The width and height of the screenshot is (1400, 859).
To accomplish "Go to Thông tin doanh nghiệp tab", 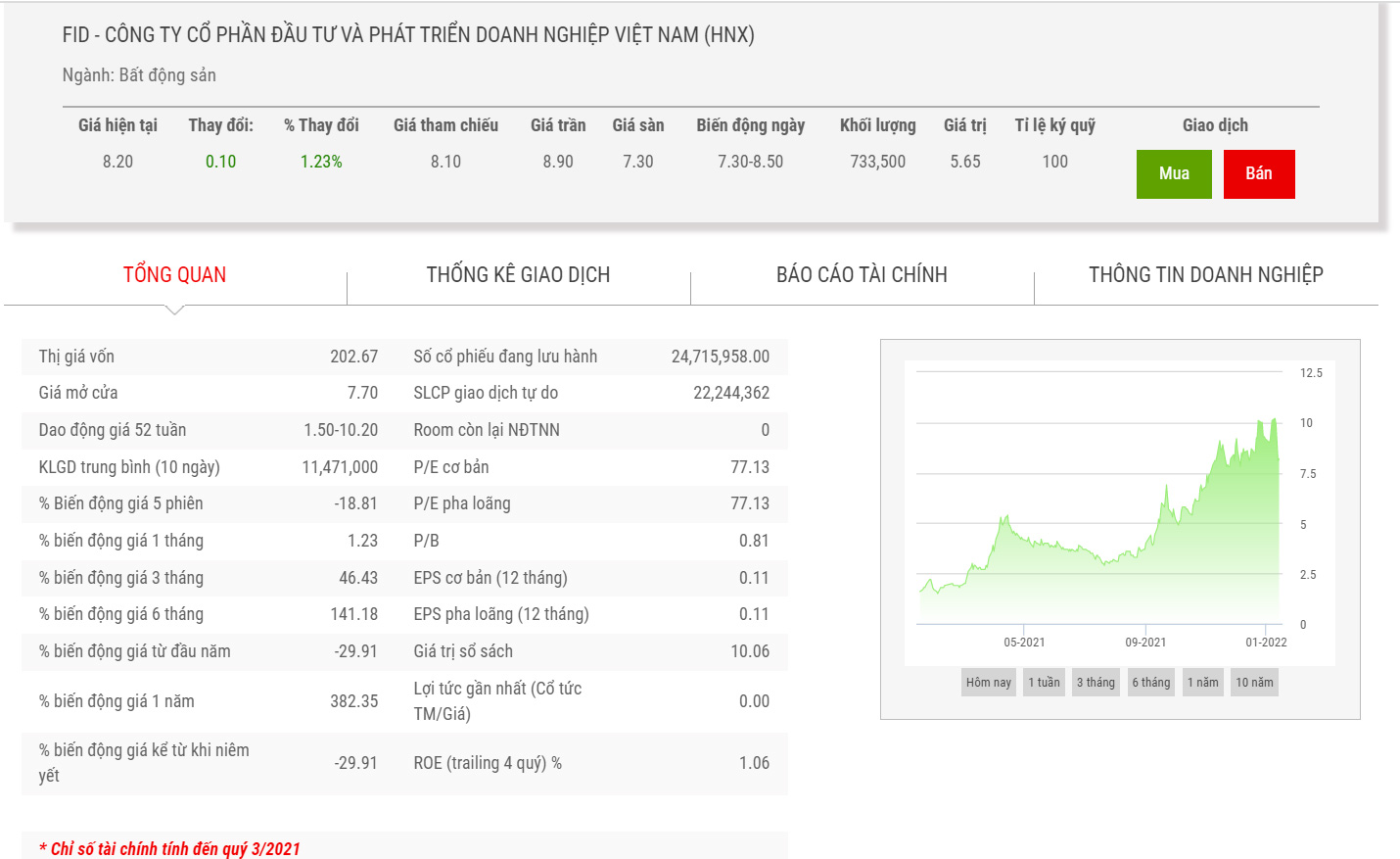I will coord(1205,275).
